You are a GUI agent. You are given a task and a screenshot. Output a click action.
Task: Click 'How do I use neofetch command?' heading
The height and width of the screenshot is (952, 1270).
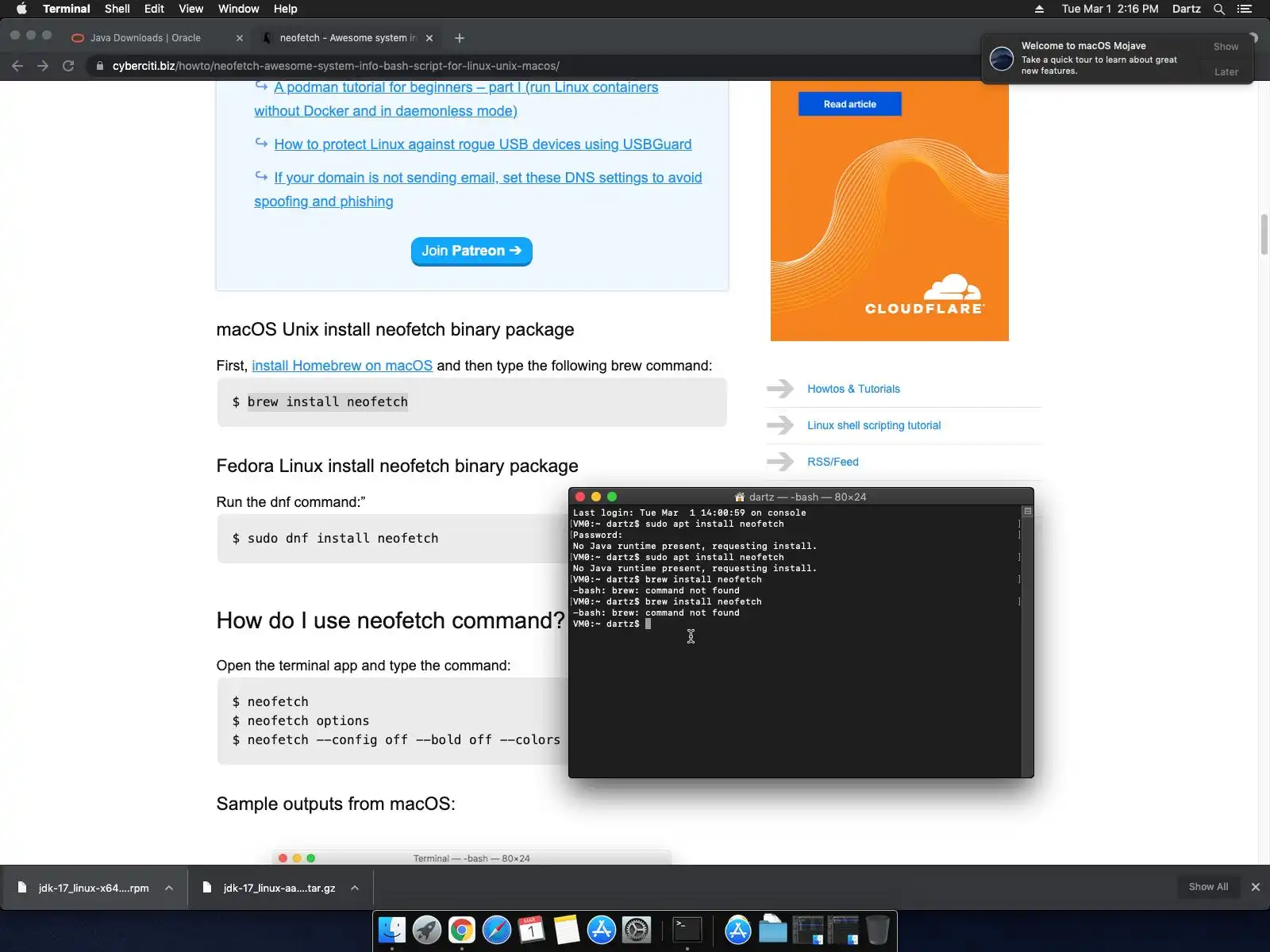click(391, 620)
